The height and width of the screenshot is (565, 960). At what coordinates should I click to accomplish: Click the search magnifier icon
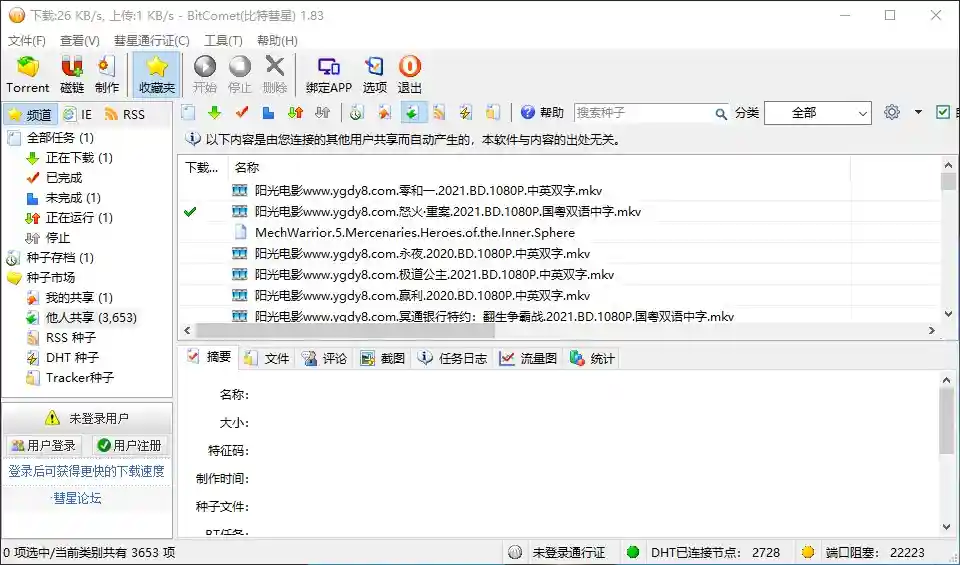tap(721, 114)
